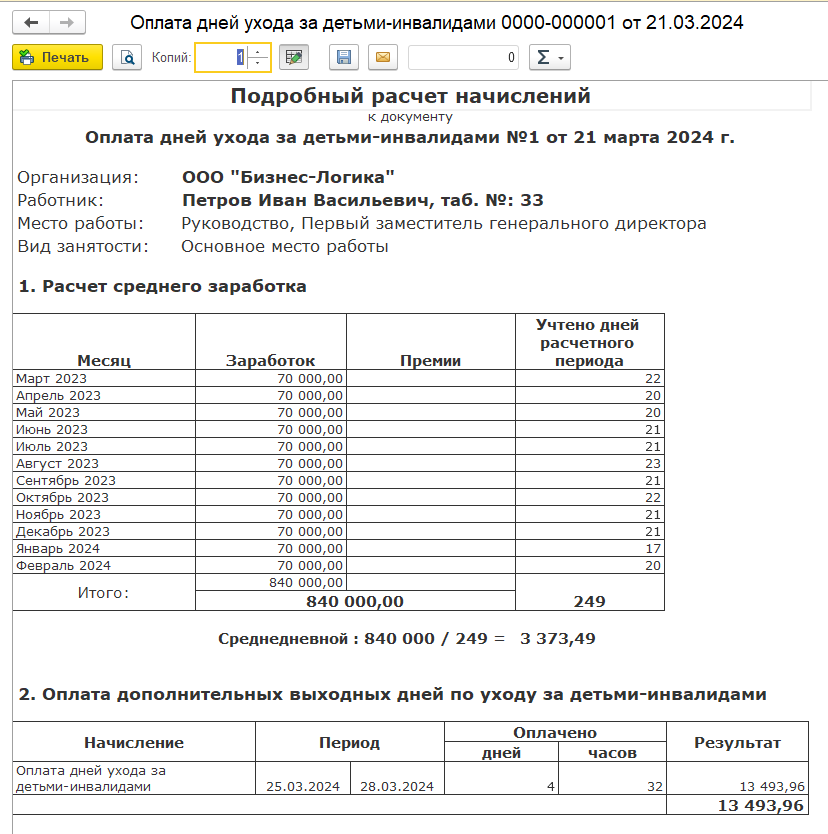Select the days cell showing 23

tap(590, 464)
